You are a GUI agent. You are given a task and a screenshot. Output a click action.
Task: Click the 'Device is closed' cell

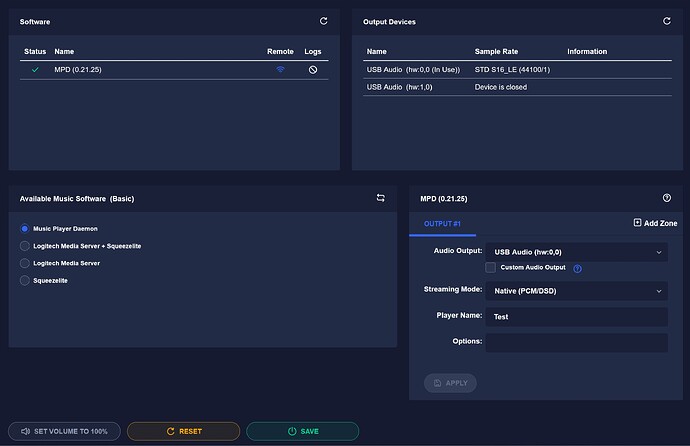501,87
